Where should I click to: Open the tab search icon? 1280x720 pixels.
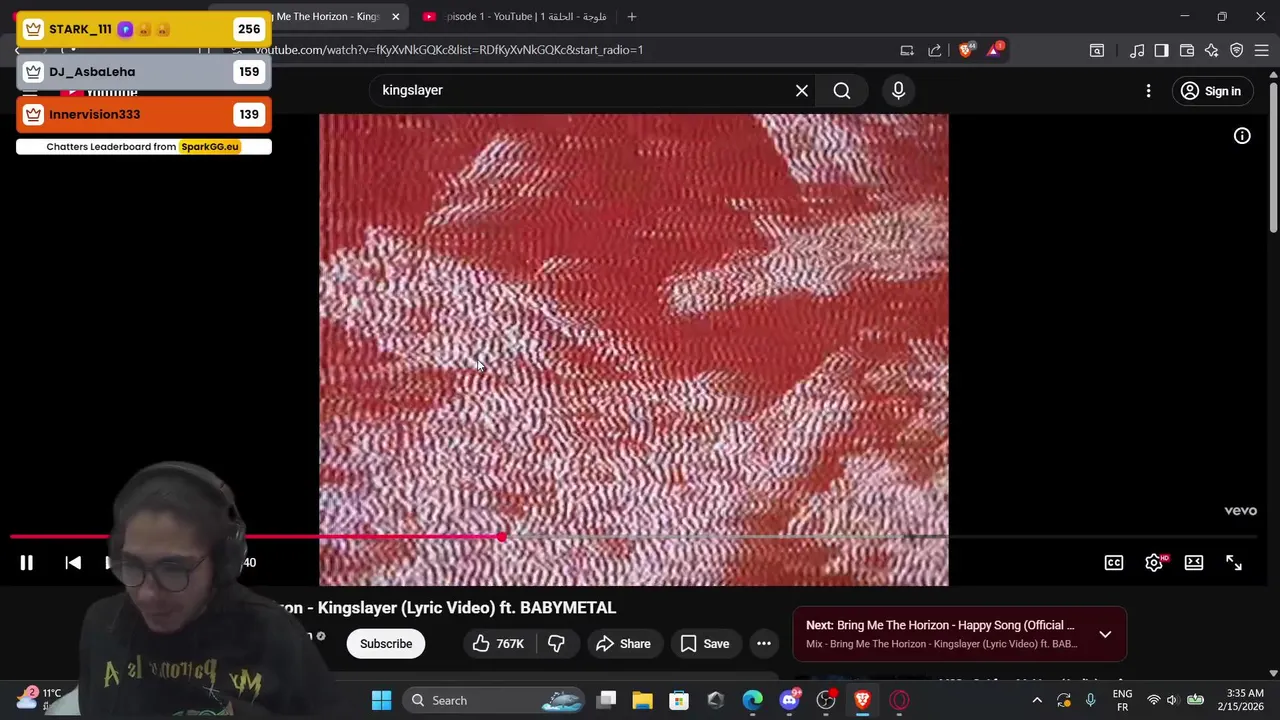point(1097,50)
